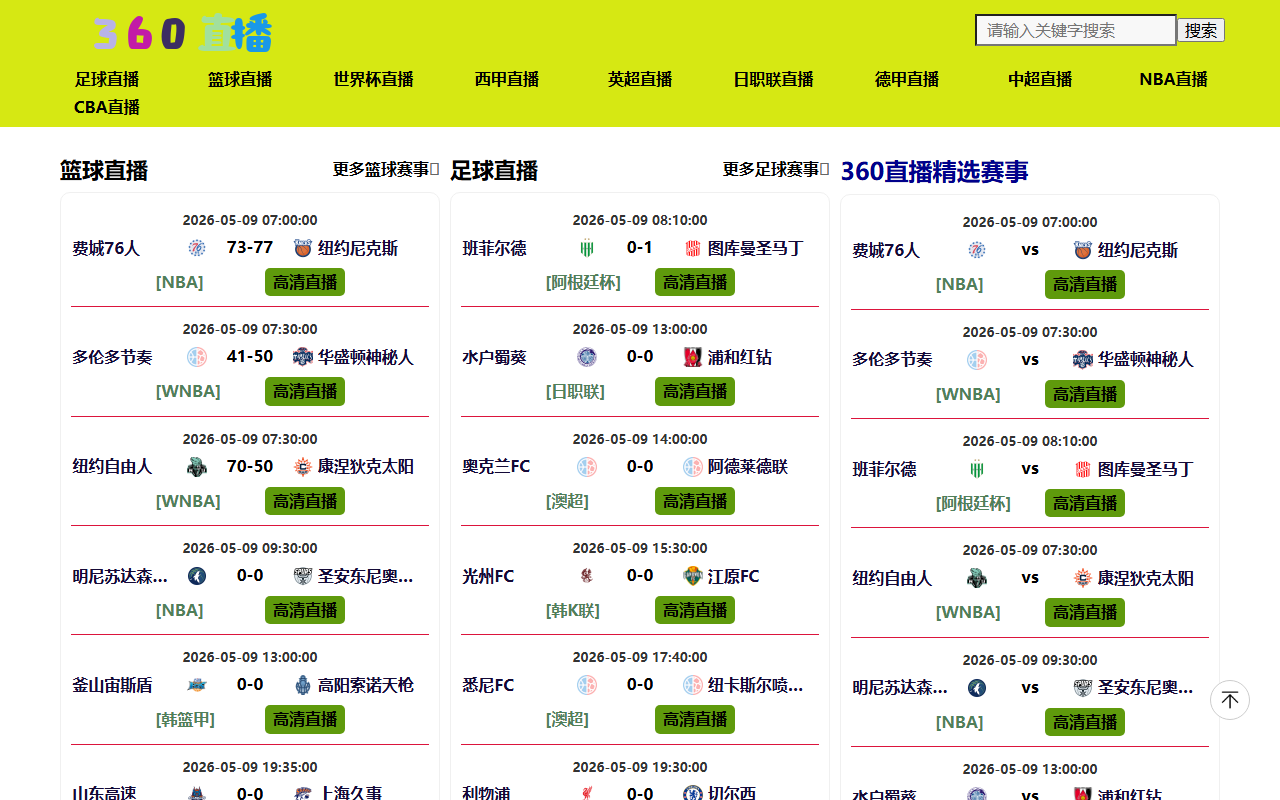
Task: Click 高清直播 for 班菲尔德 in 足球直播
Action: (x=695, y=282)
